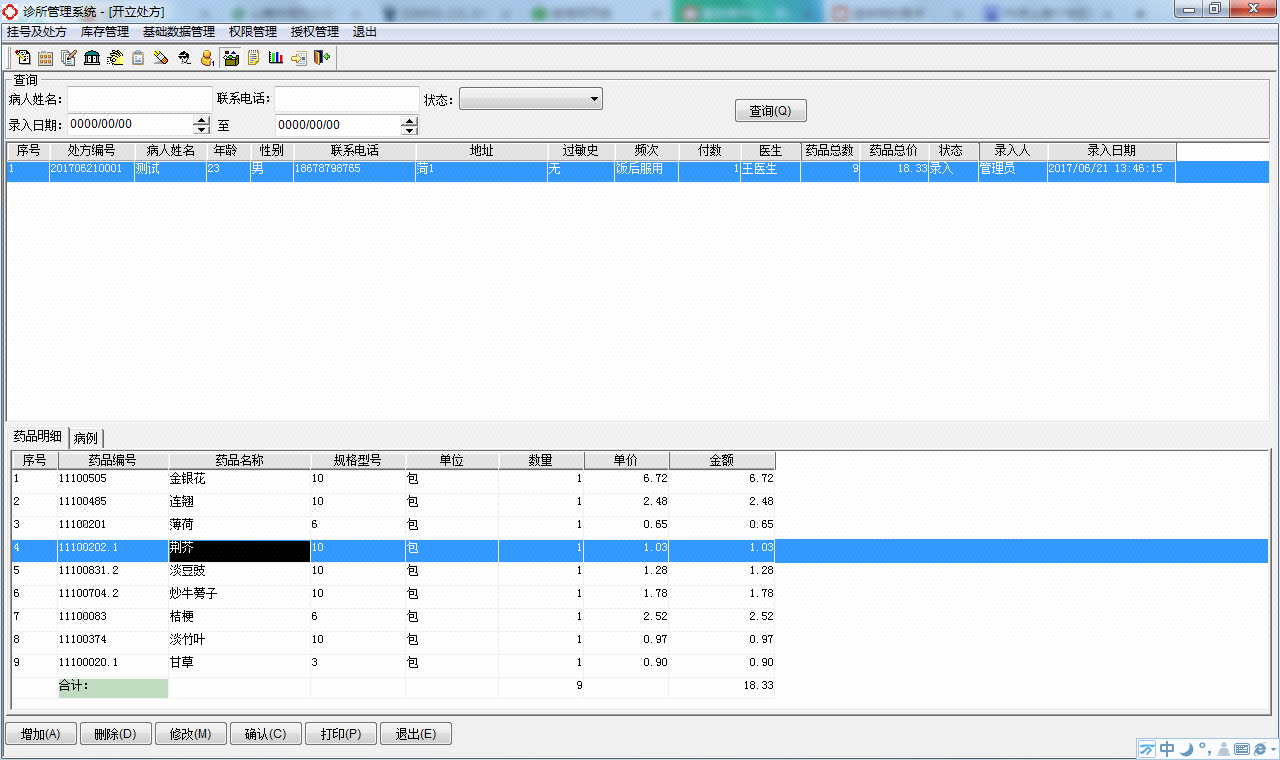Click the 药品名称 column header
This screenshot has width=1280, height=760.
point(239,461)
